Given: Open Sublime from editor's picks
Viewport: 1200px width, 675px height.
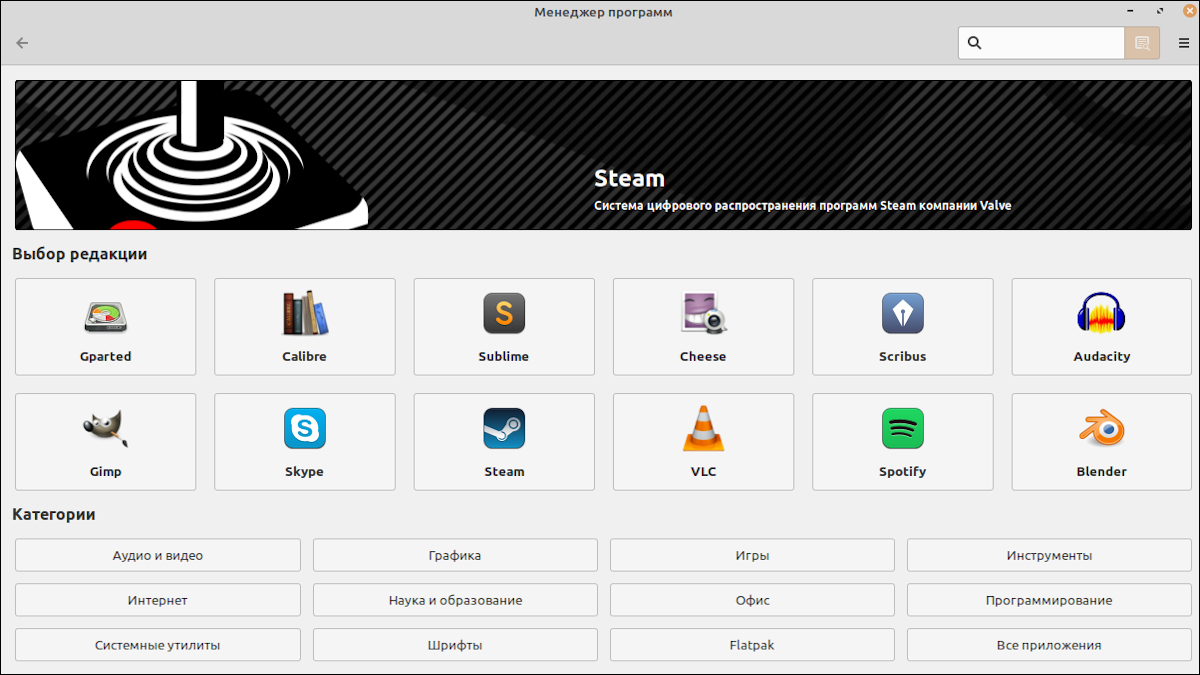Looking at the screenshot, I should (x=504, y=327).
